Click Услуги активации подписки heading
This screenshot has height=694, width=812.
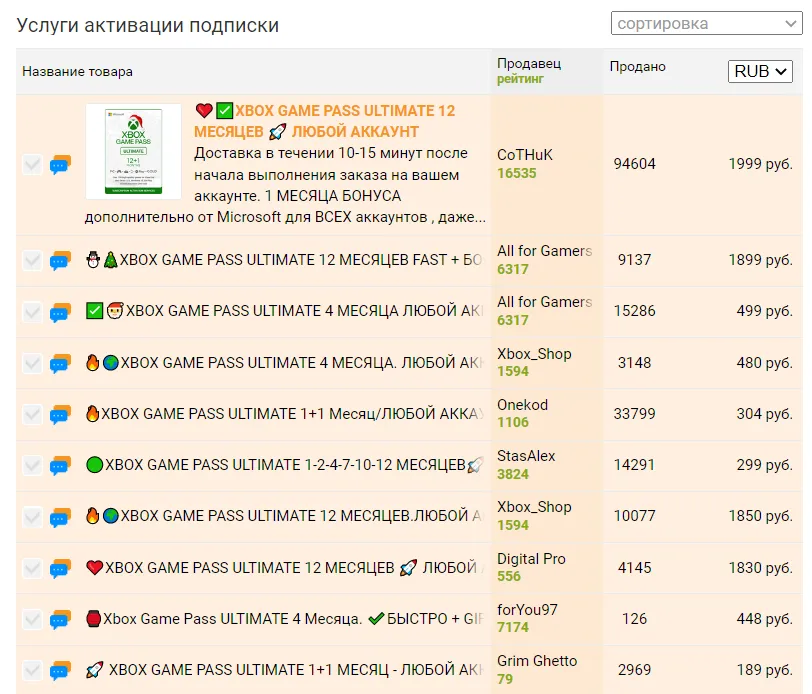[148, 25]
